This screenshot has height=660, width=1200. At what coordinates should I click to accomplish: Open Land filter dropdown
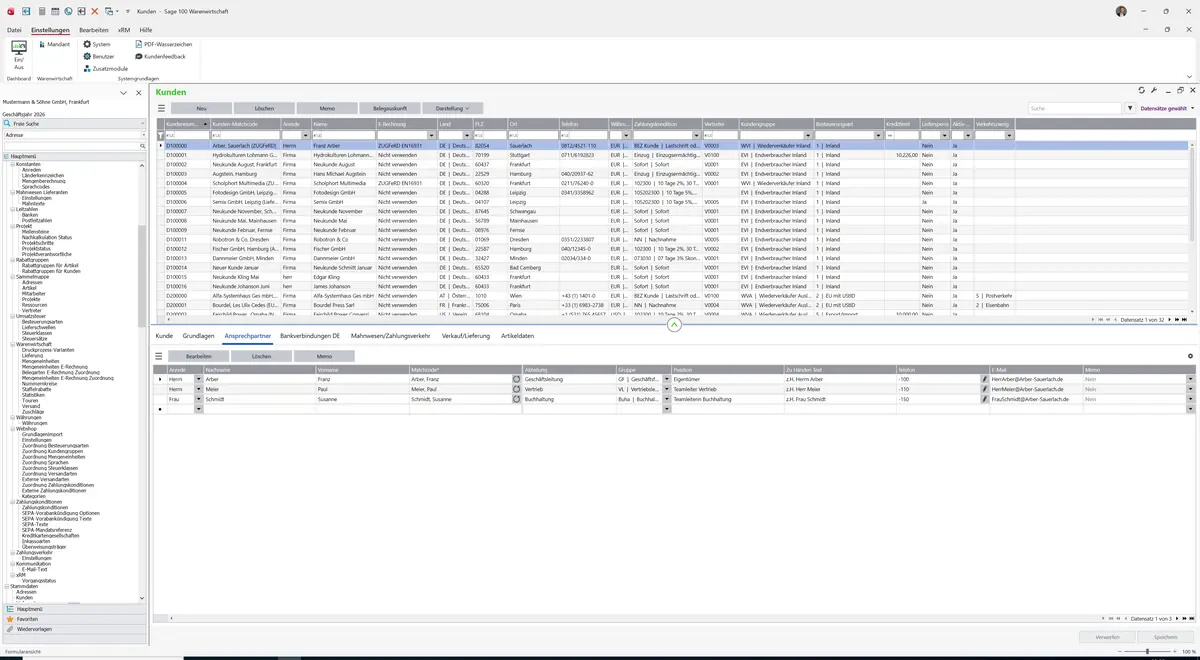467,135
